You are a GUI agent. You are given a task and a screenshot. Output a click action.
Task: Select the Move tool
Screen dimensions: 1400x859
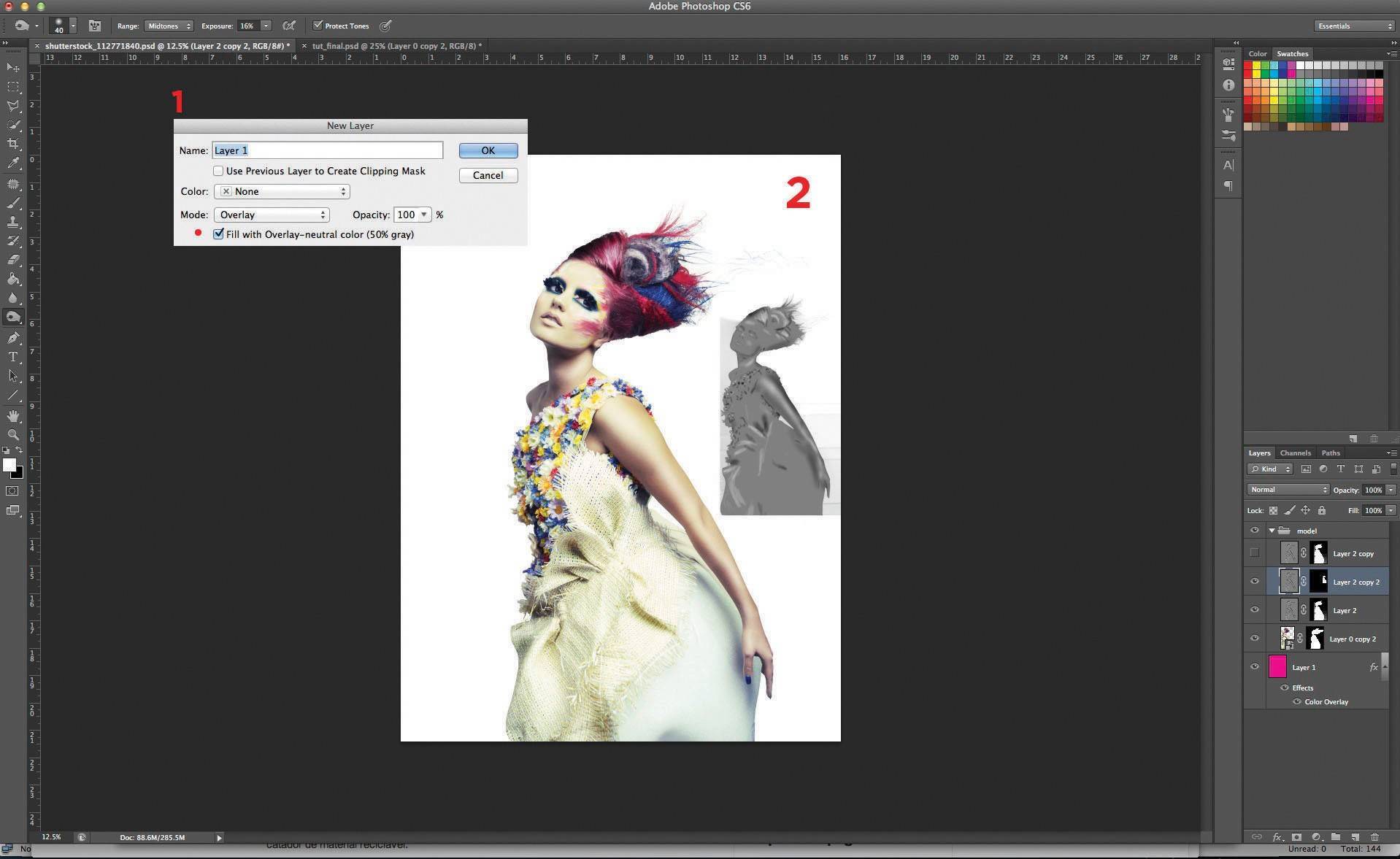(13, 68)
